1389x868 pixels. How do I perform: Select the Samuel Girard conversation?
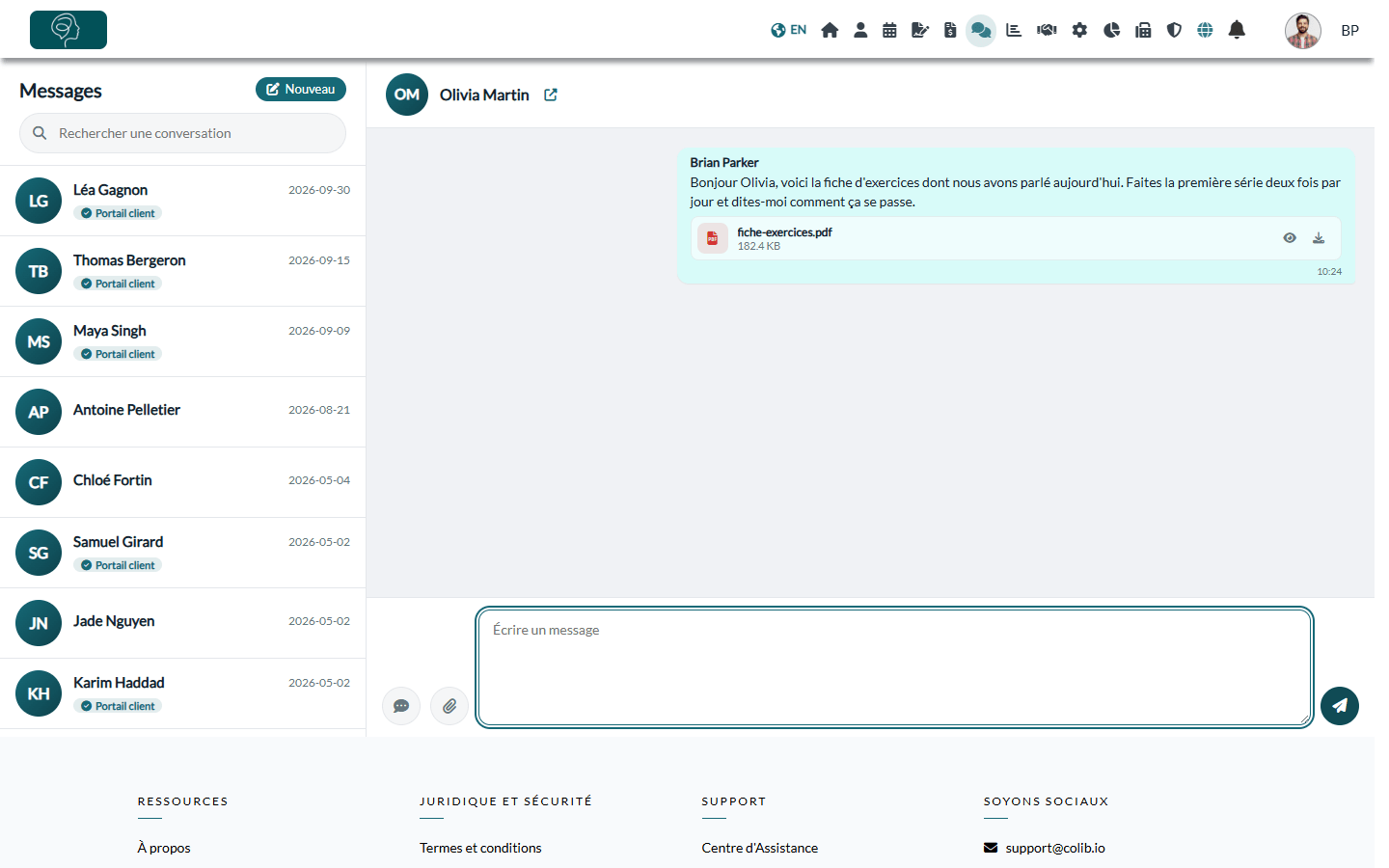[182, 553]
